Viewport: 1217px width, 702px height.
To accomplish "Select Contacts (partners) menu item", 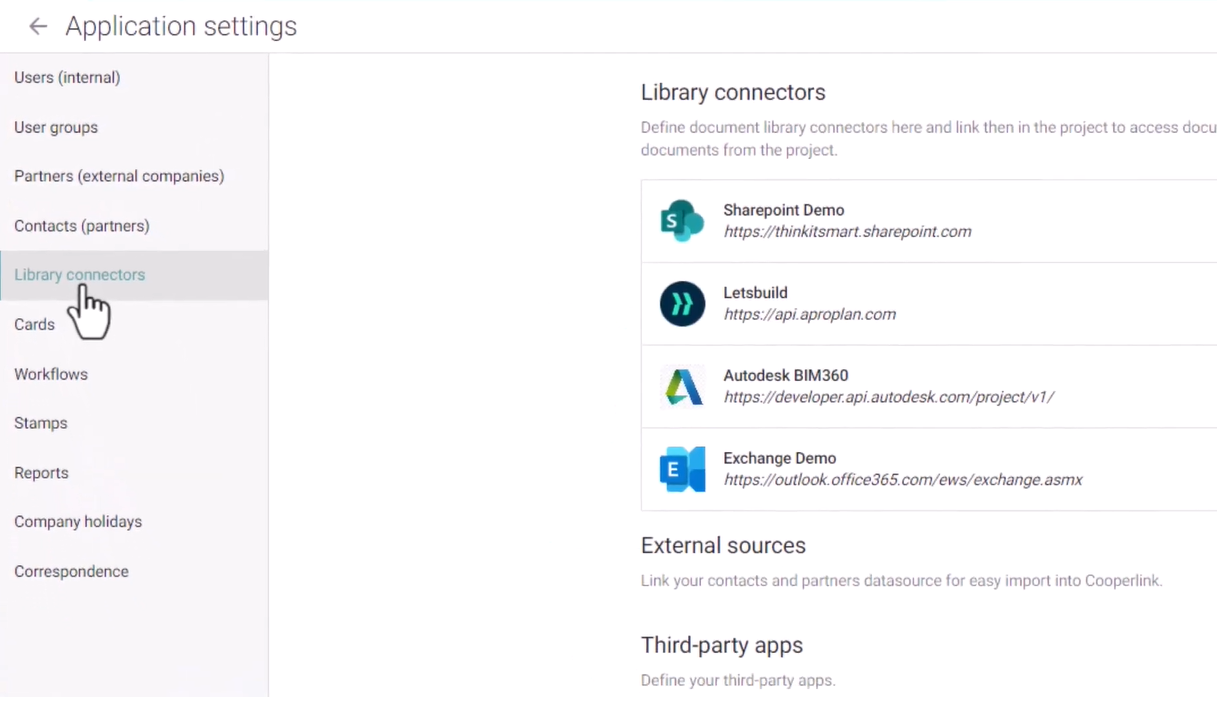I will click(82, 226).
